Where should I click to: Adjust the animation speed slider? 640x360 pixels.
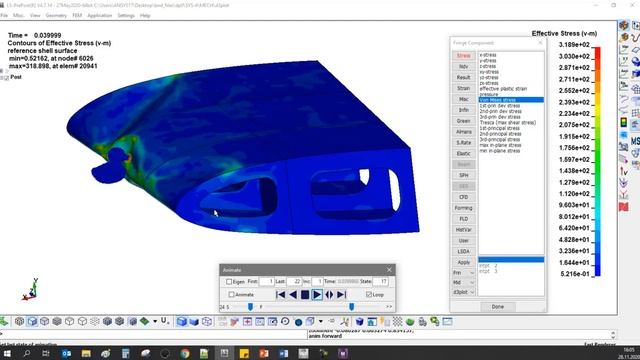tap(250, 307)
